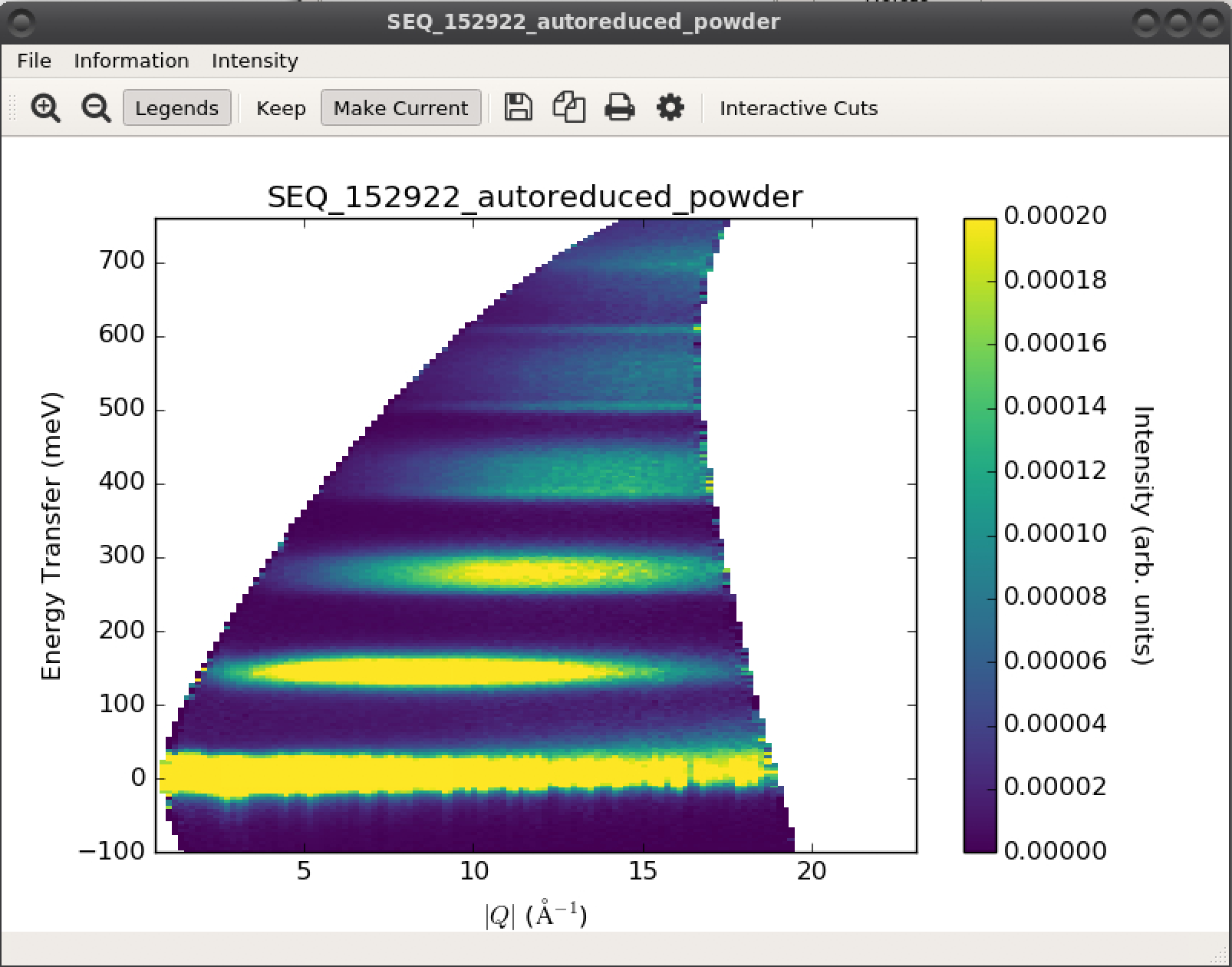1232x967 pixels.
Task: Click the Zoom Out magnifier icon
Action: (96, 107)
